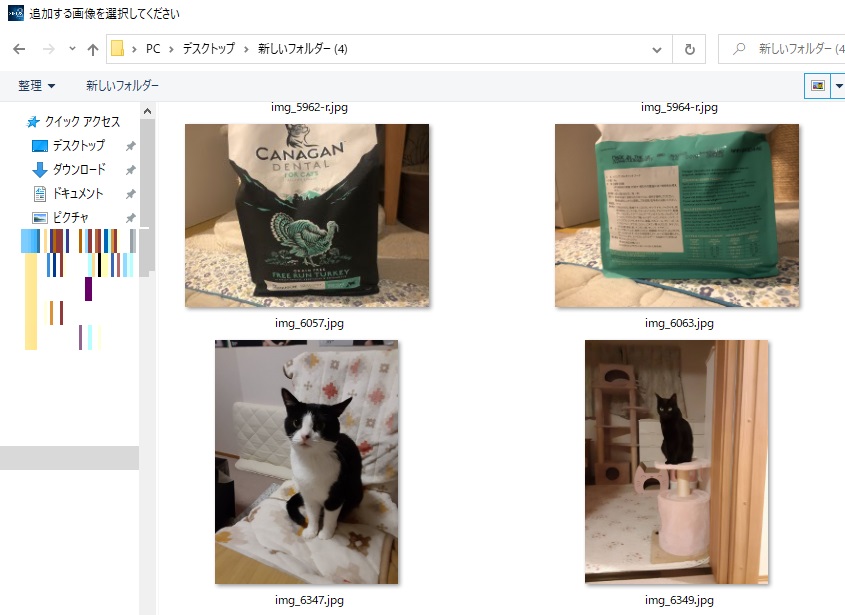Select クイック アクセス in navigation pane
The width and height of the screenshot is (845, 615).
coord(82,122)
